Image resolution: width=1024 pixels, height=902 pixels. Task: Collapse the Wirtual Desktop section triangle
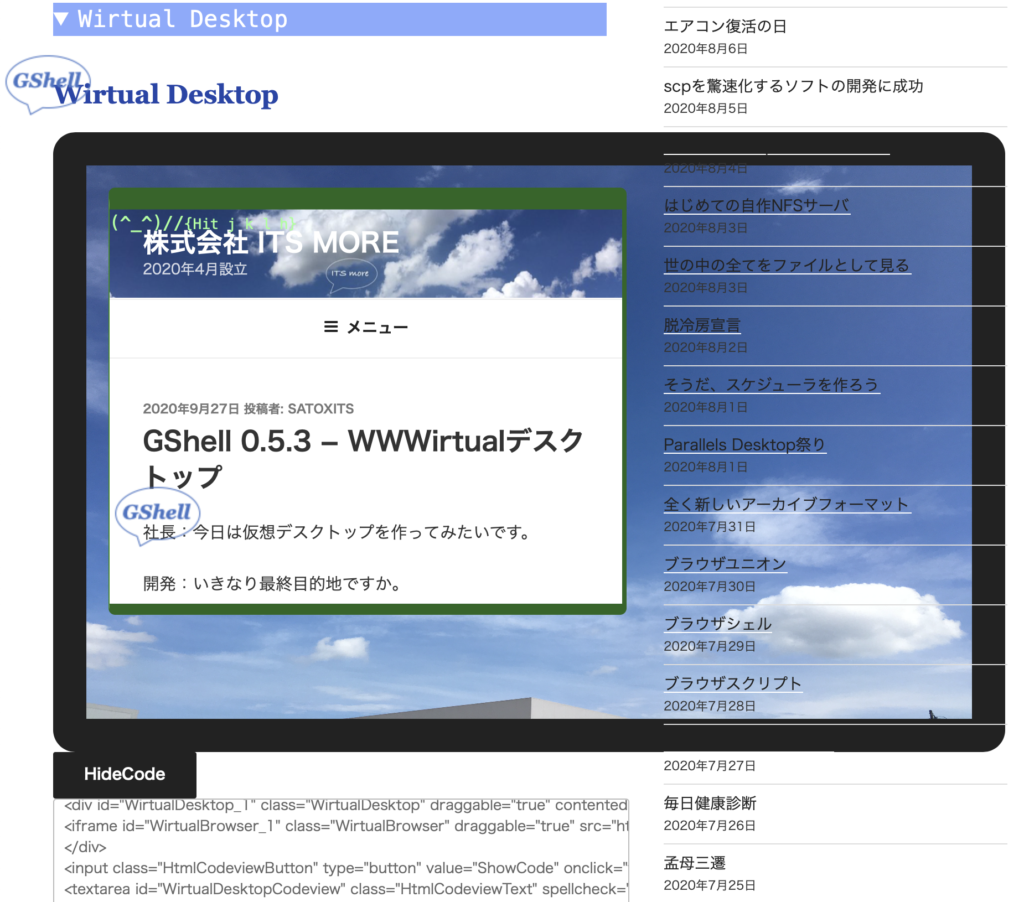tap(63, 19)
